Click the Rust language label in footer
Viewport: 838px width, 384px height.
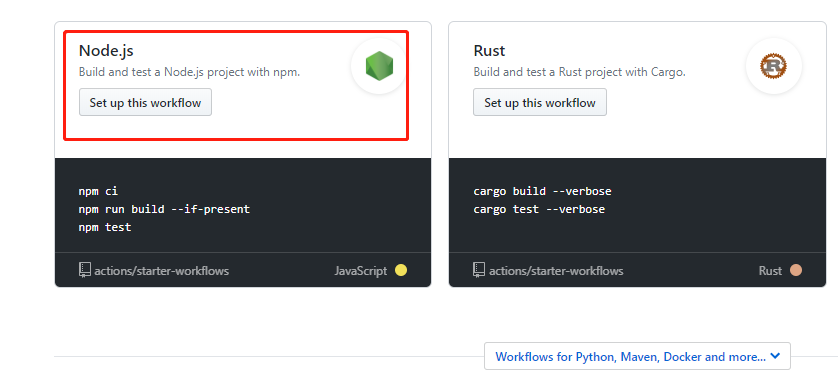pos(770,271)
